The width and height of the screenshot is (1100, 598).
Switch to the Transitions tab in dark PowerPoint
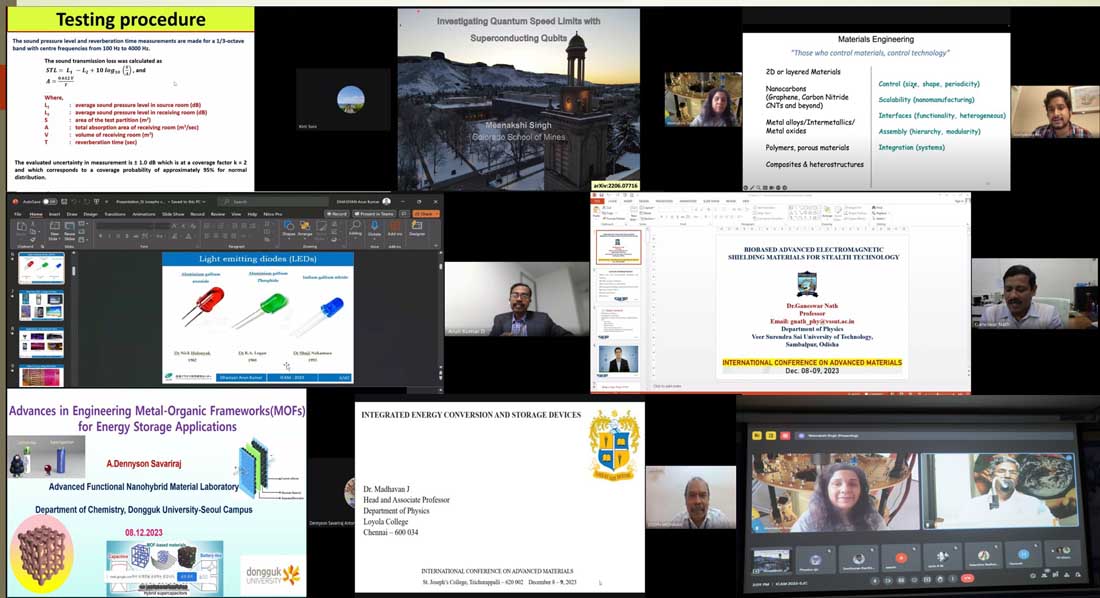[114, 214]
